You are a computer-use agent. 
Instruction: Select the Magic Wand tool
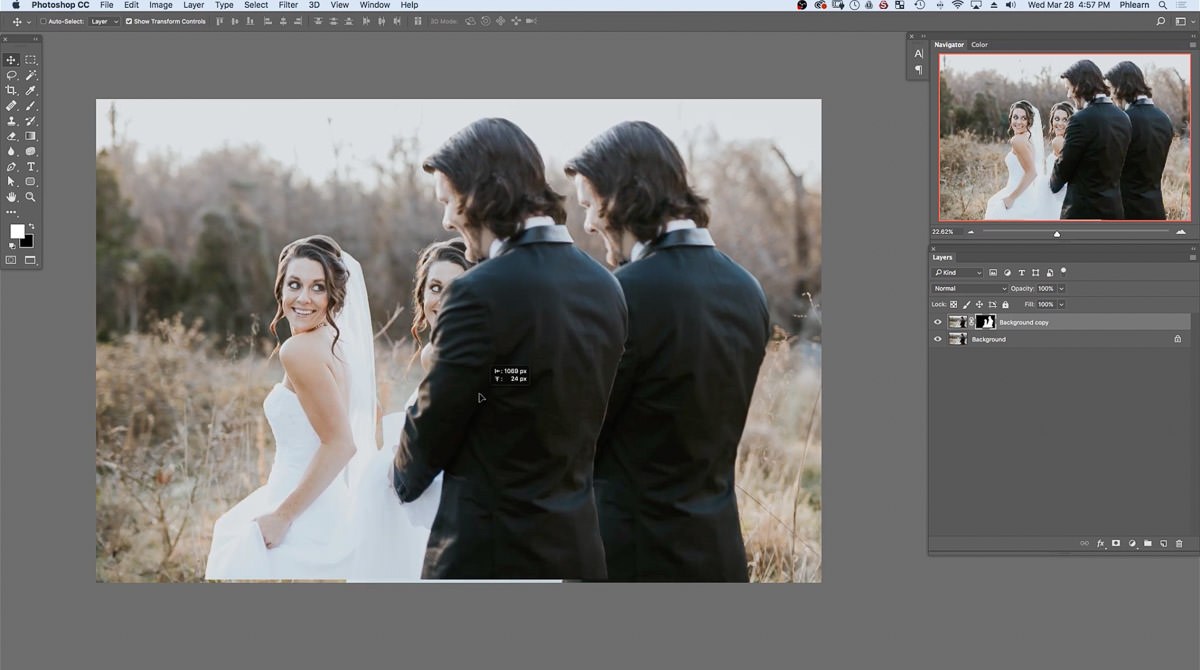point(31,75)
